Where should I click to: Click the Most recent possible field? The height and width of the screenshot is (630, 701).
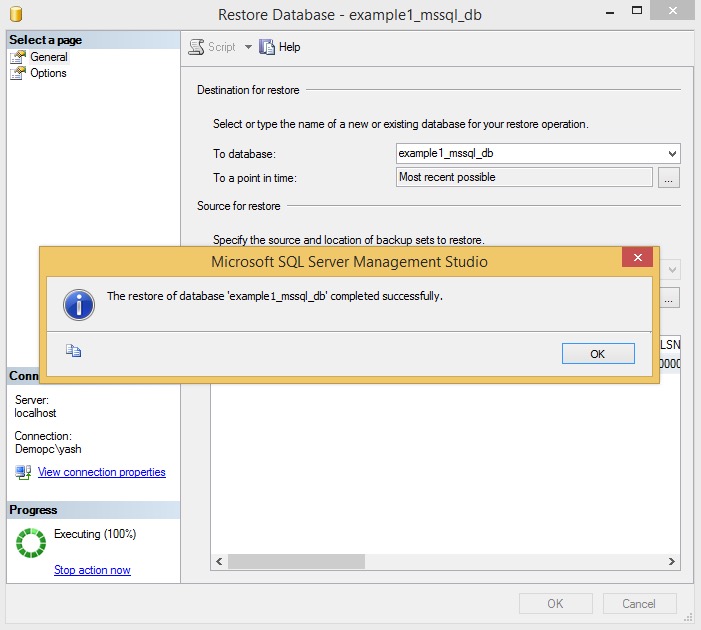(524, 177)
